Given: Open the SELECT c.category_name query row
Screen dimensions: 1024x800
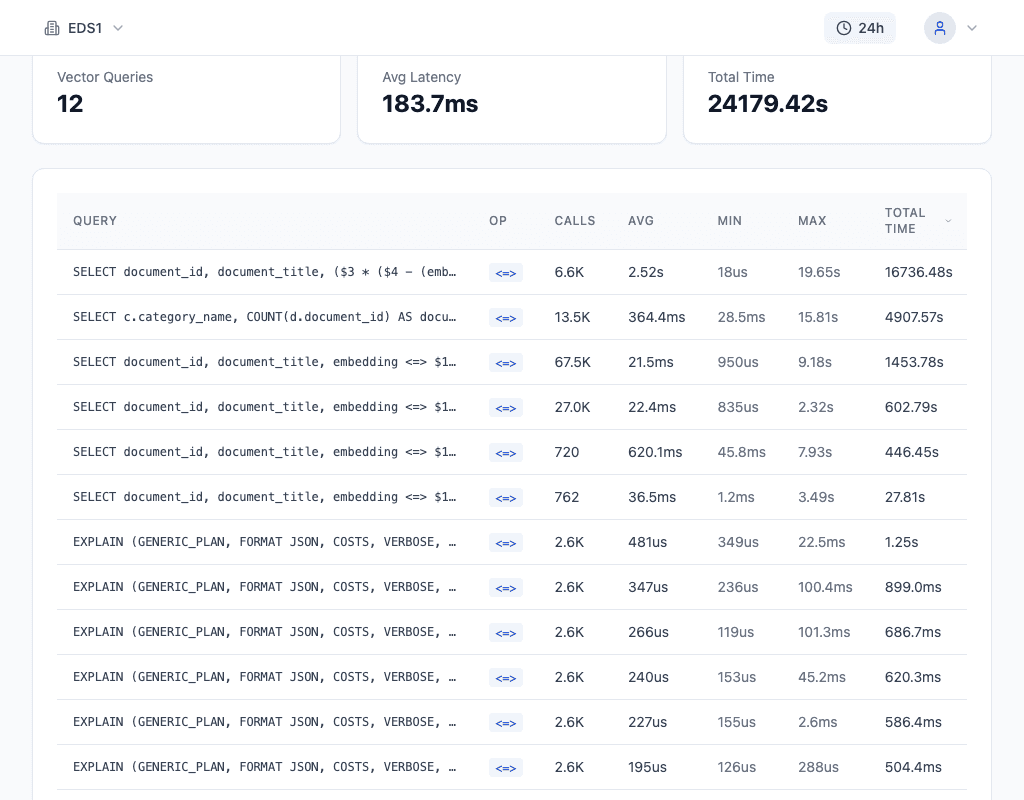Looking at the screenshot, I should click(x=264, y=317).
